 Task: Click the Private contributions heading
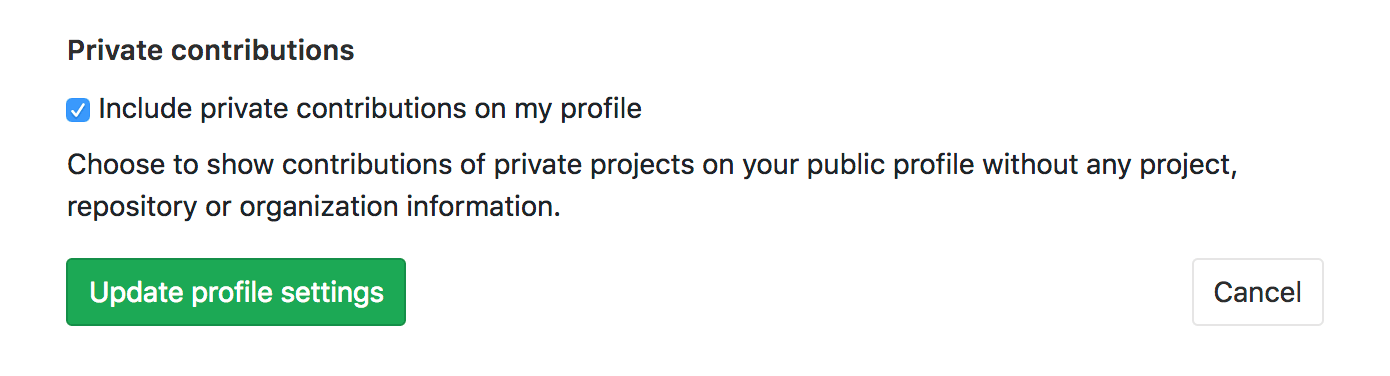211,50
